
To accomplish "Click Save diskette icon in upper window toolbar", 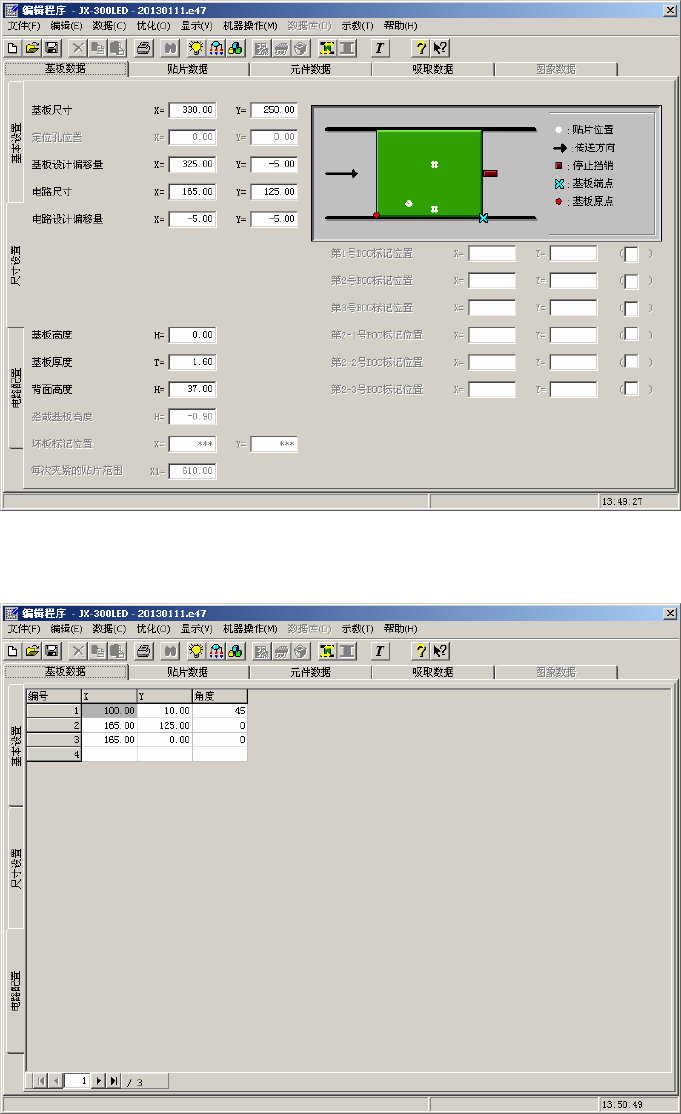I will [51, 48].
